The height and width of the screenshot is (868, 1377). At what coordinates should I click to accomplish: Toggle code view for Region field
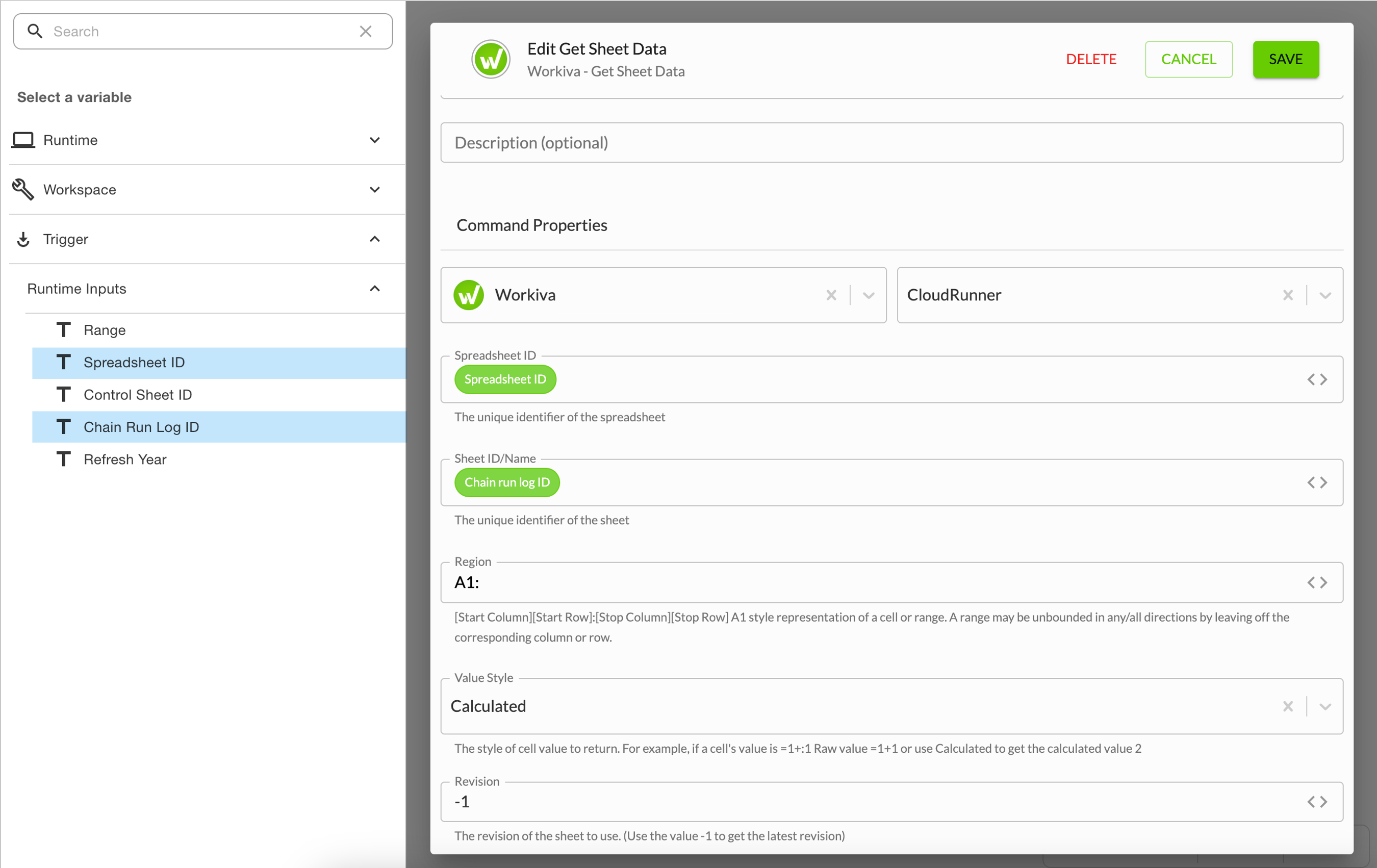pos(1317,583)
